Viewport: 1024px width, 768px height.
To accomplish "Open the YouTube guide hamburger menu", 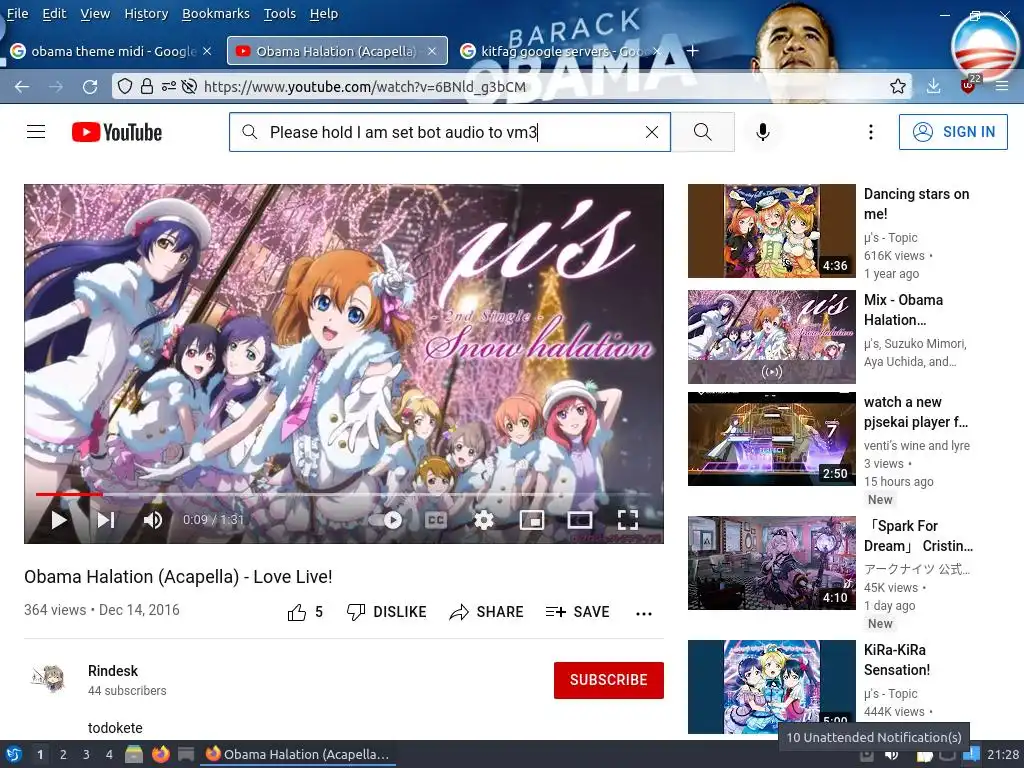I will 36,132.
